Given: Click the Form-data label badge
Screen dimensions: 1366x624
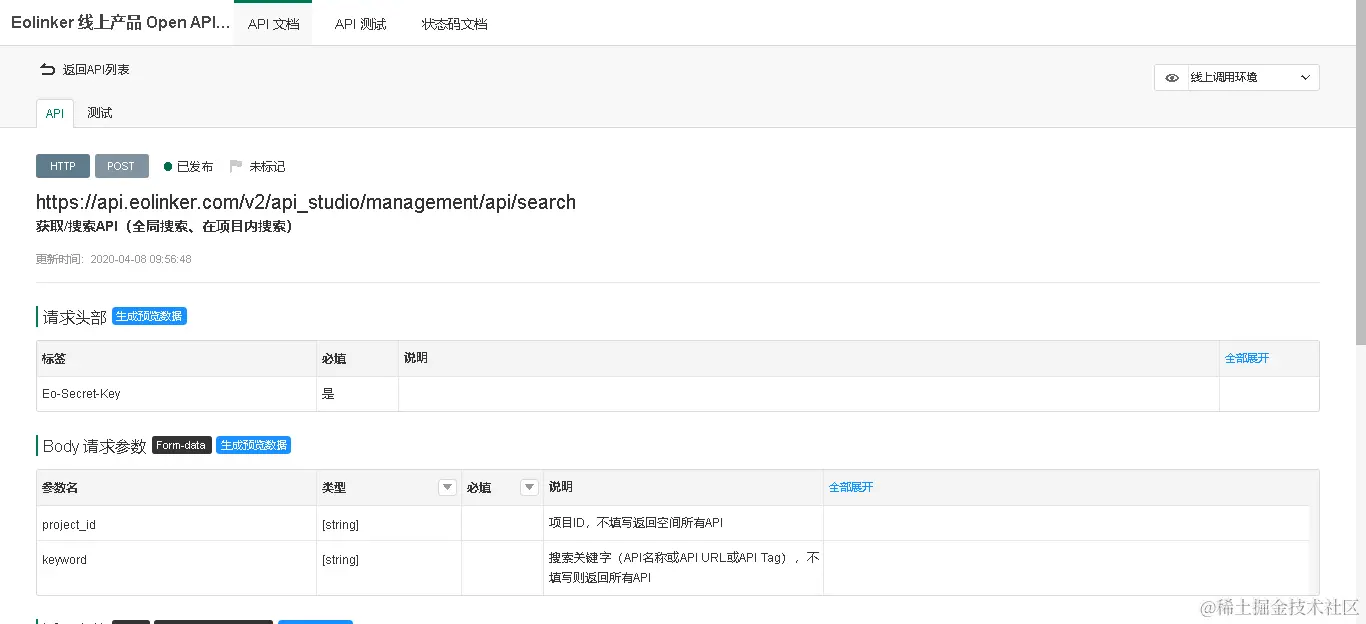Looking at the screenshot, I should coord(182,445).
